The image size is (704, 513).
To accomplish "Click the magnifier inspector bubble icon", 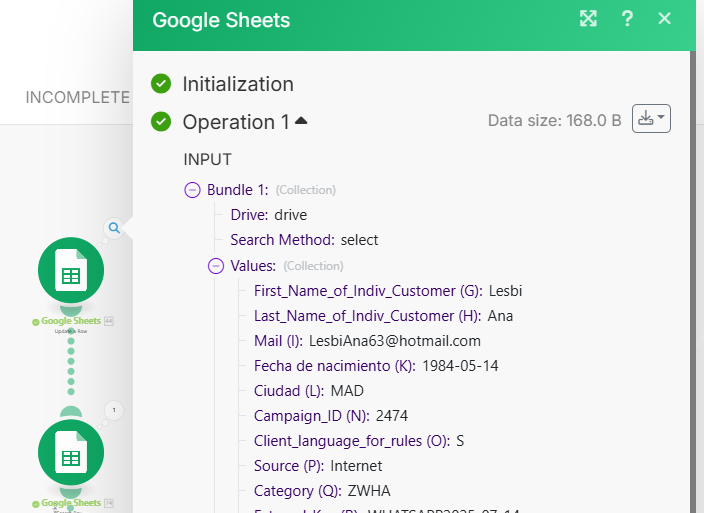I will click(114, 228).
